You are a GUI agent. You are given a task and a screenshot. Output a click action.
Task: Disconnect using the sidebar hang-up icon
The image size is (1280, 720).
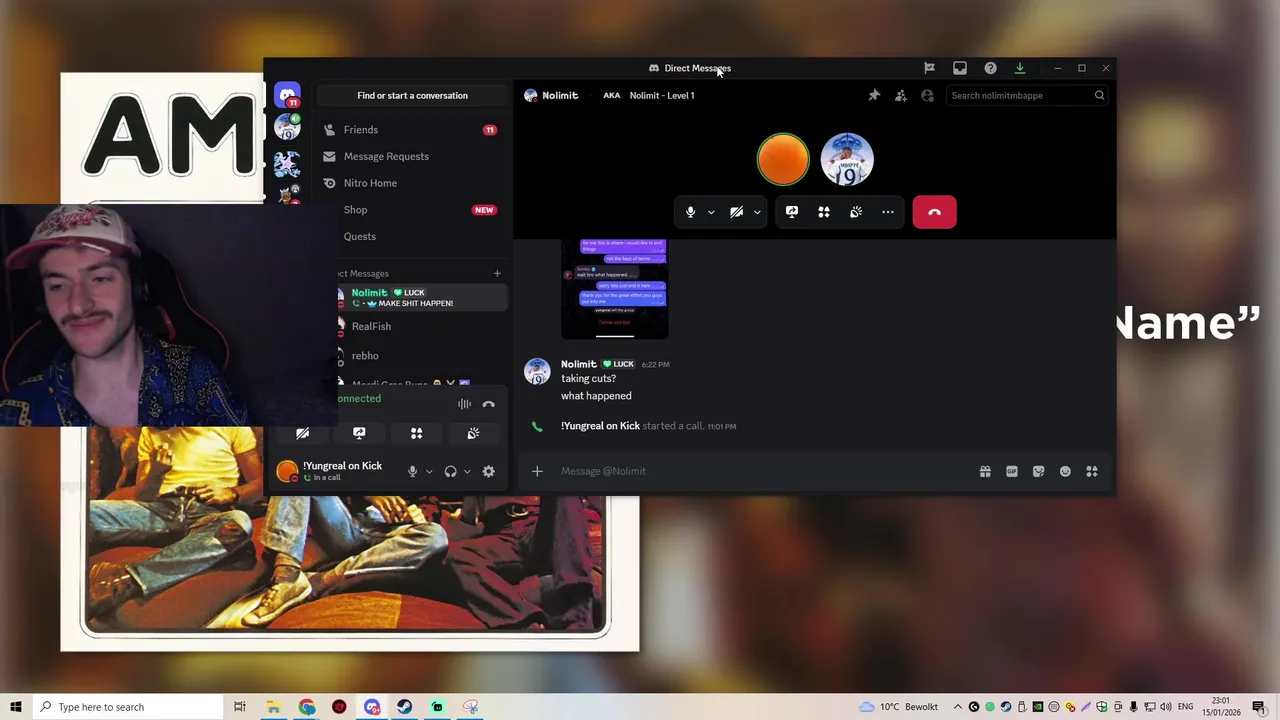tap(488, 404)
